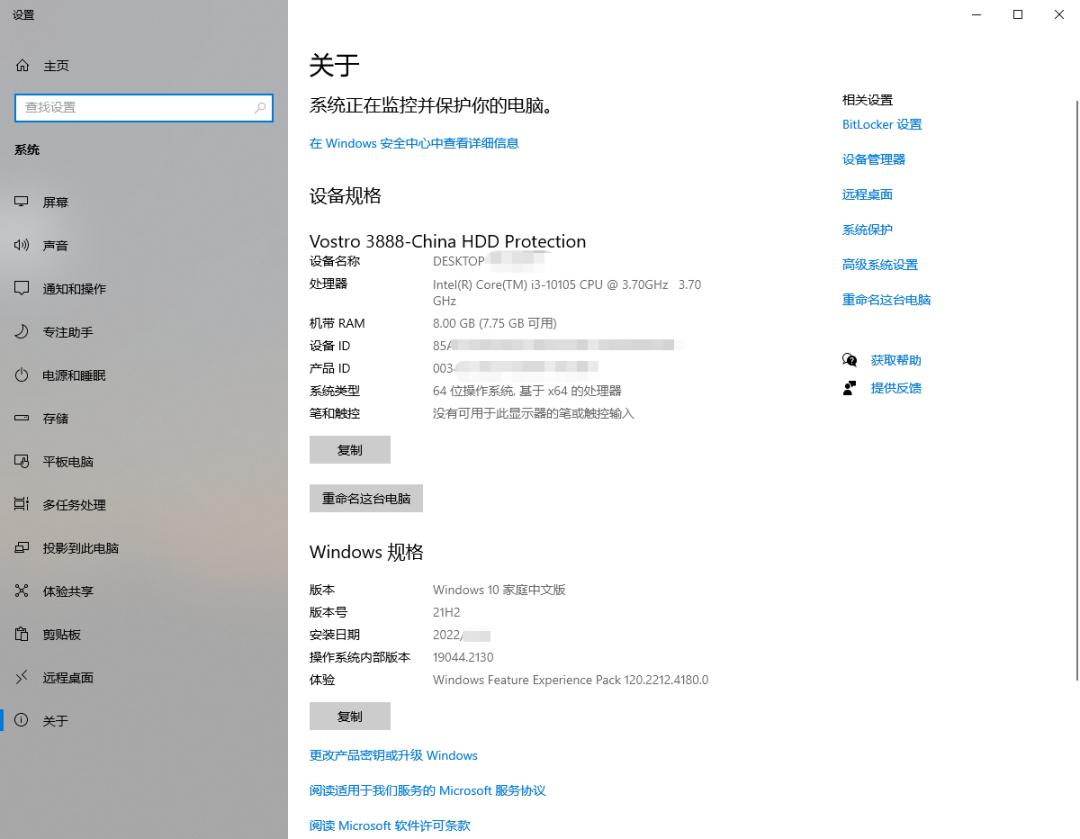Open 声音 (Sound) settings in sidebar
This screenshot has height=839, width=1080.
tap(56, 245)
